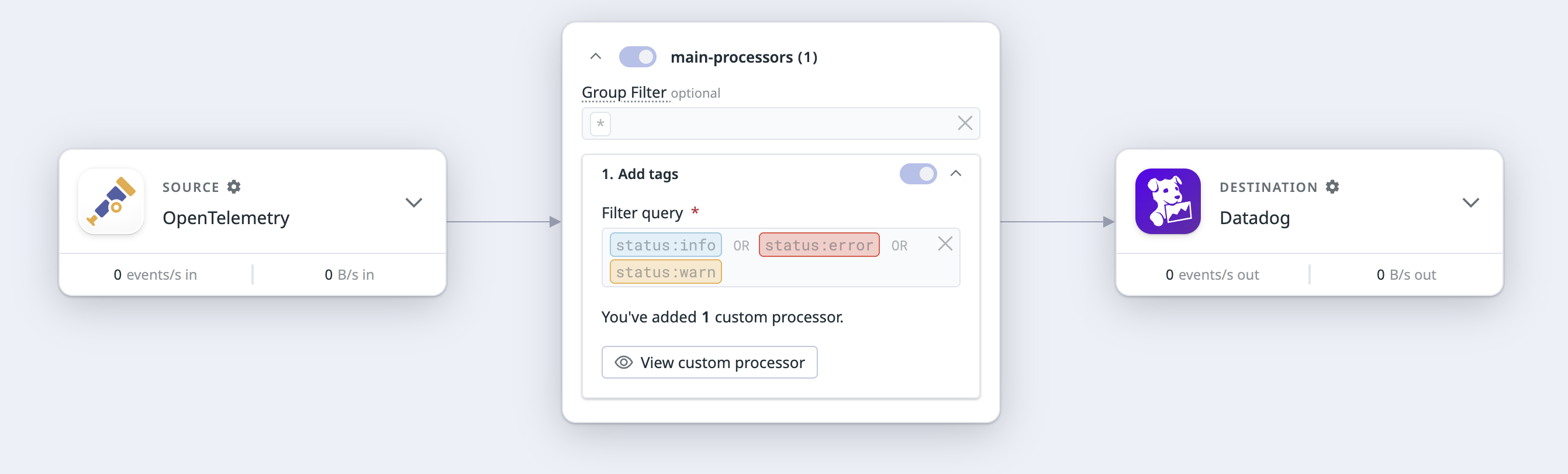Viewport: 1568px width, 474px height.
Task: Click View custom processor button
Action: pyautogui.click(x=709, y=362)
